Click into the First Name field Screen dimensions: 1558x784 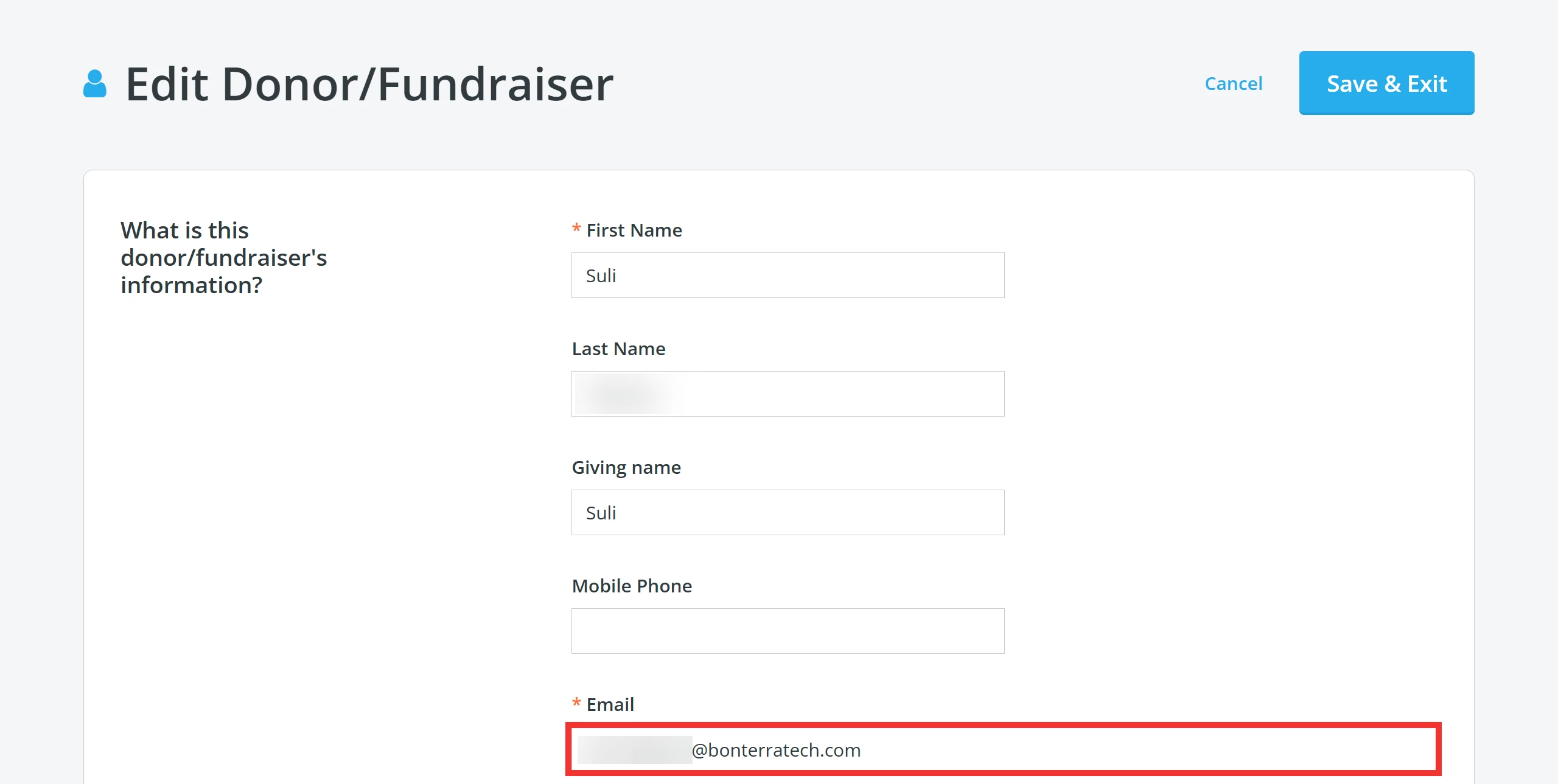click(x=787, y=275)
